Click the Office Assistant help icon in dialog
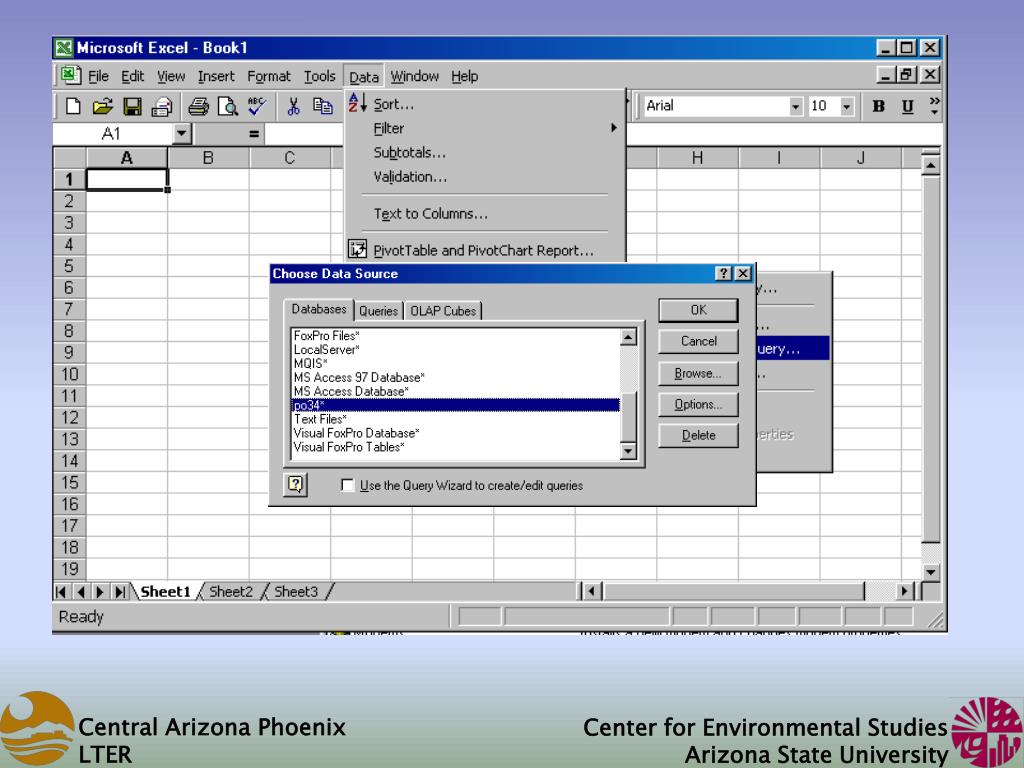 point(296,485)
